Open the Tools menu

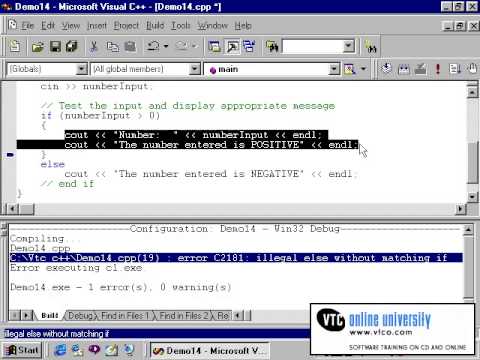tap(181, 26)
